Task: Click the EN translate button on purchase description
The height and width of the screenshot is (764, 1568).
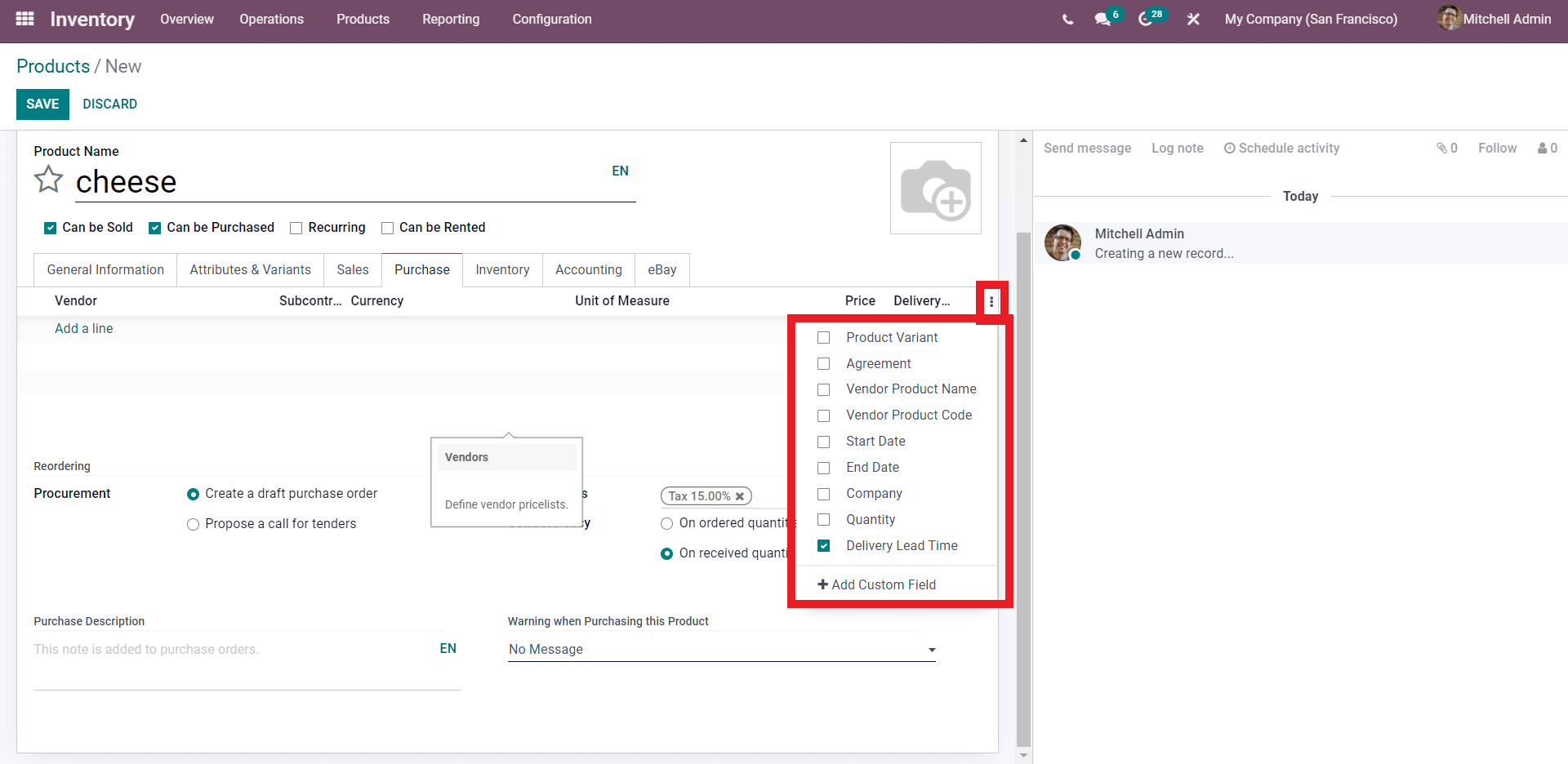Action: (x=448, y=648)
